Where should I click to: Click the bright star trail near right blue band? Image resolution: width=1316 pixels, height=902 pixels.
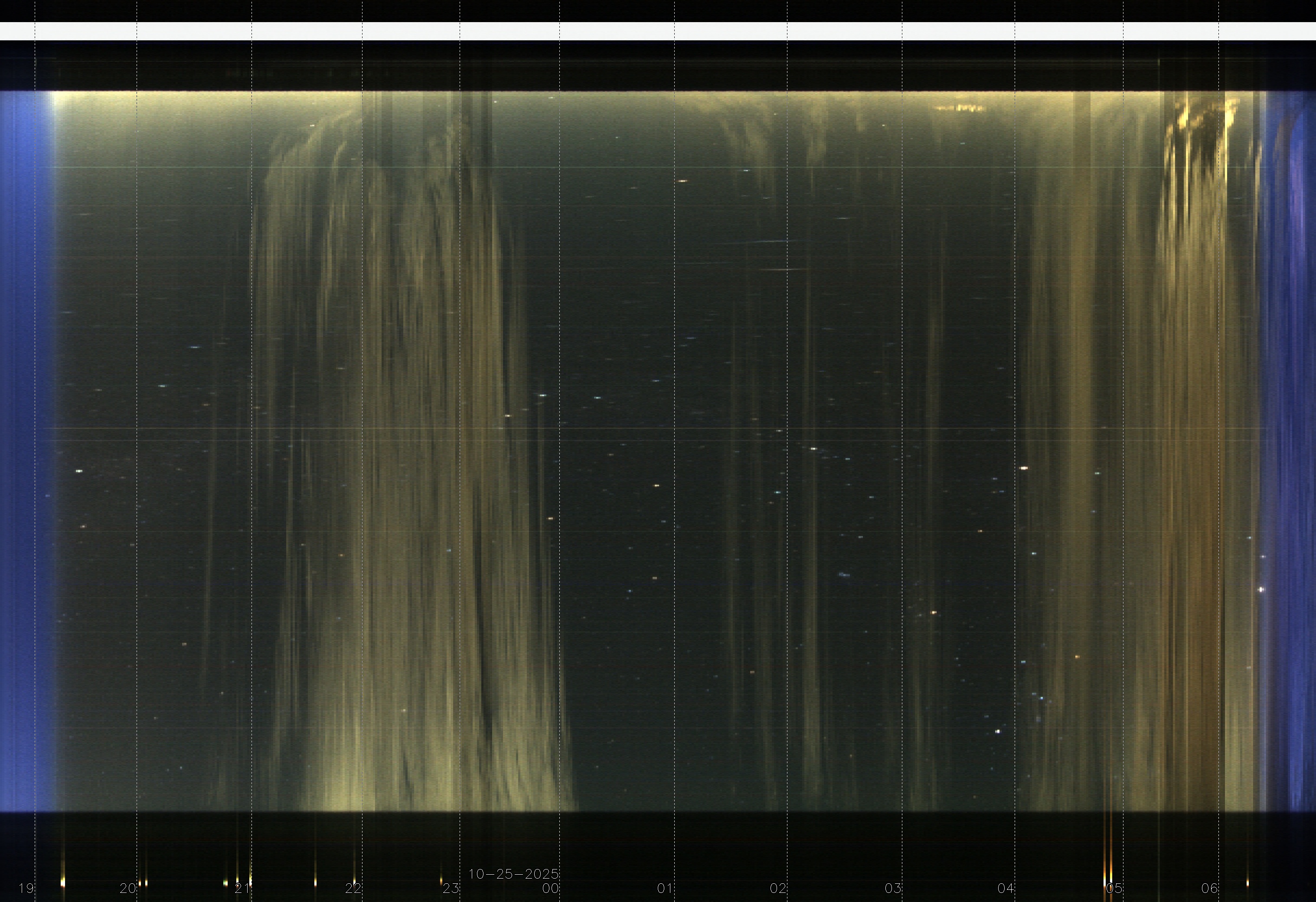pyautogui.click(x=1261, y=589)
